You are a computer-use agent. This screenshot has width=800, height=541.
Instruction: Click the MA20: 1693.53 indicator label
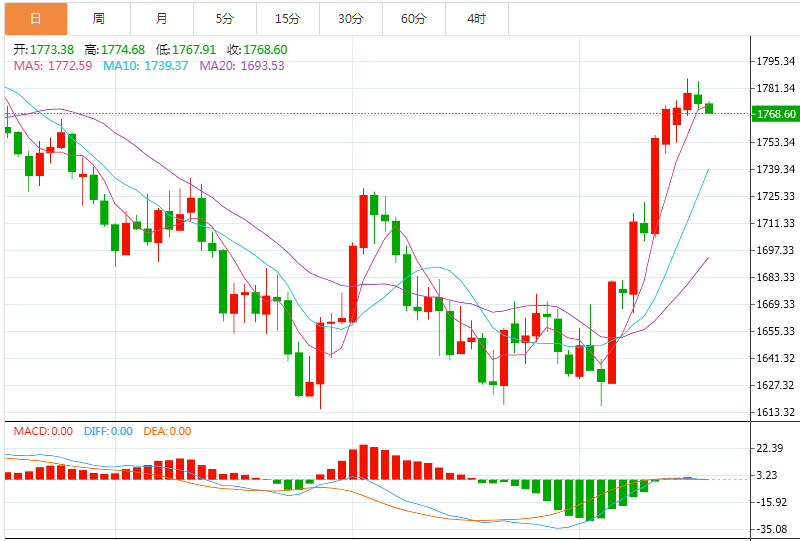(x=242, y=66)
